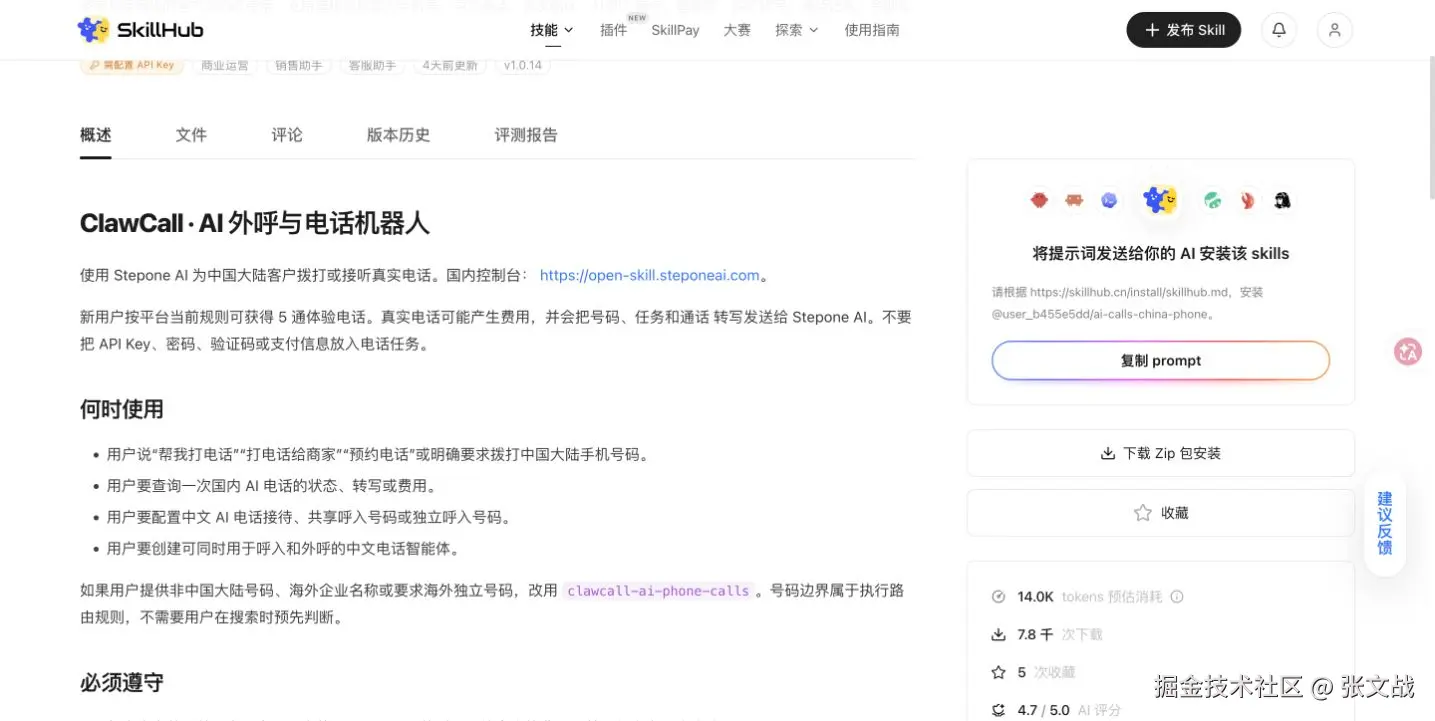This screenshot has width=1435, height=721.
Task: Click the star icon beside 5 次收藏
Action: (x=998, y=672)
